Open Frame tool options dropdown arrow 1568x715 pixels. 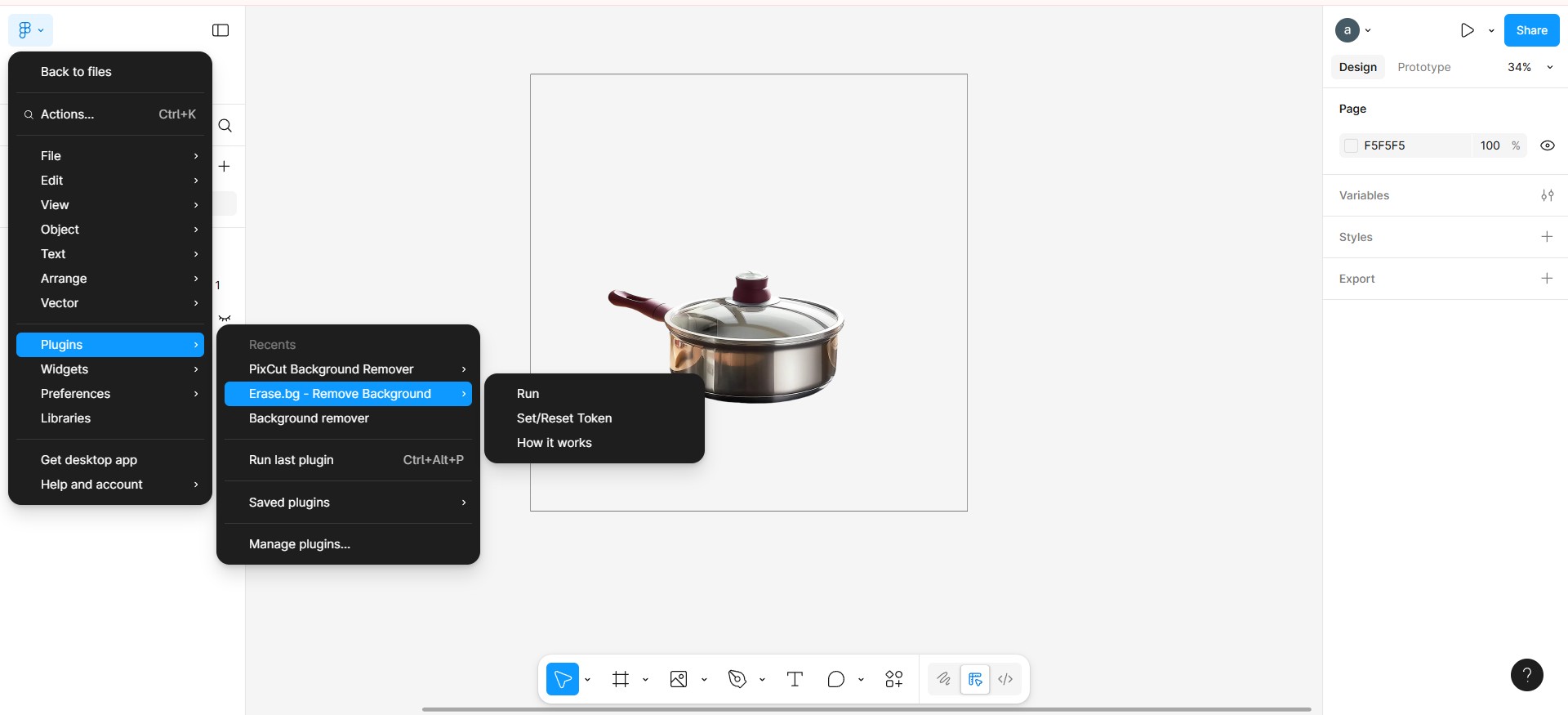coord(645,679)
